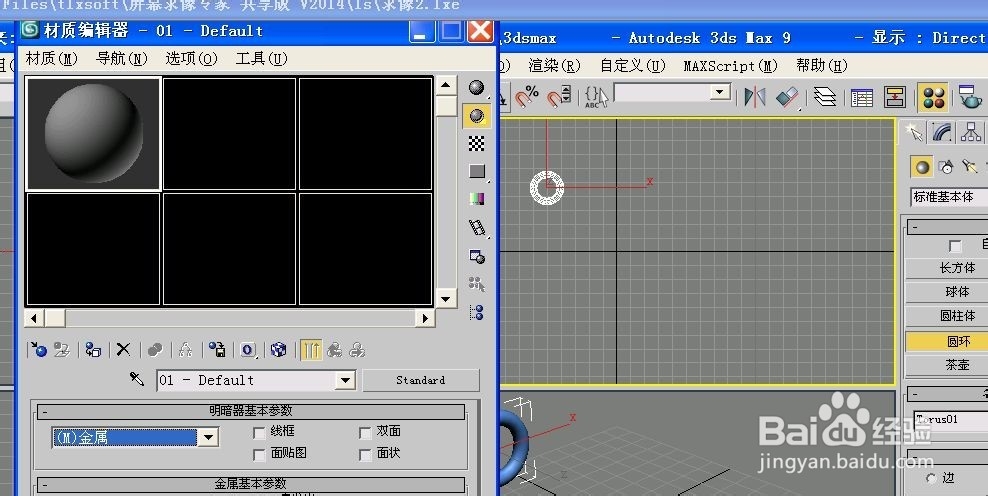
Task: Click the Video Color Check icon
Action: click(x=477, y=199)
